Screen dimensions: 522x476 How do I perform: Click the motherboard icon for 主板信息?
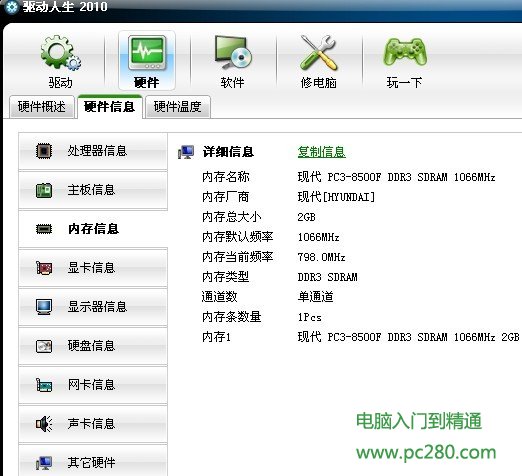[44, 190]
